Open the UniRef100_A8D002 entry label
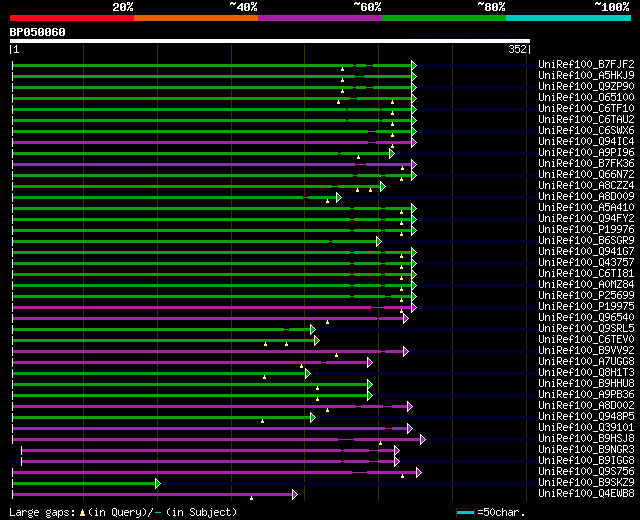Viewport: 640px width, 520px height. [586, 406]
